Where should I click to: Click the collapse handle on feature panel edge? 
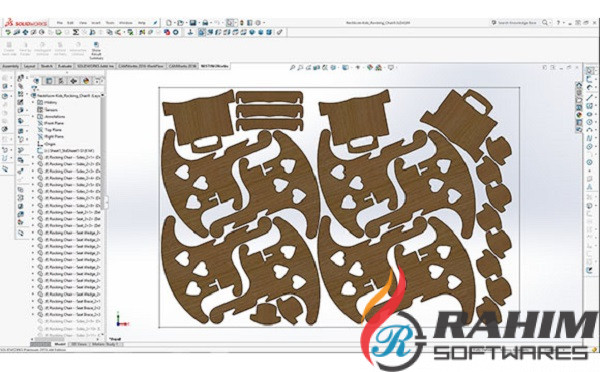(x=106, y=202)
